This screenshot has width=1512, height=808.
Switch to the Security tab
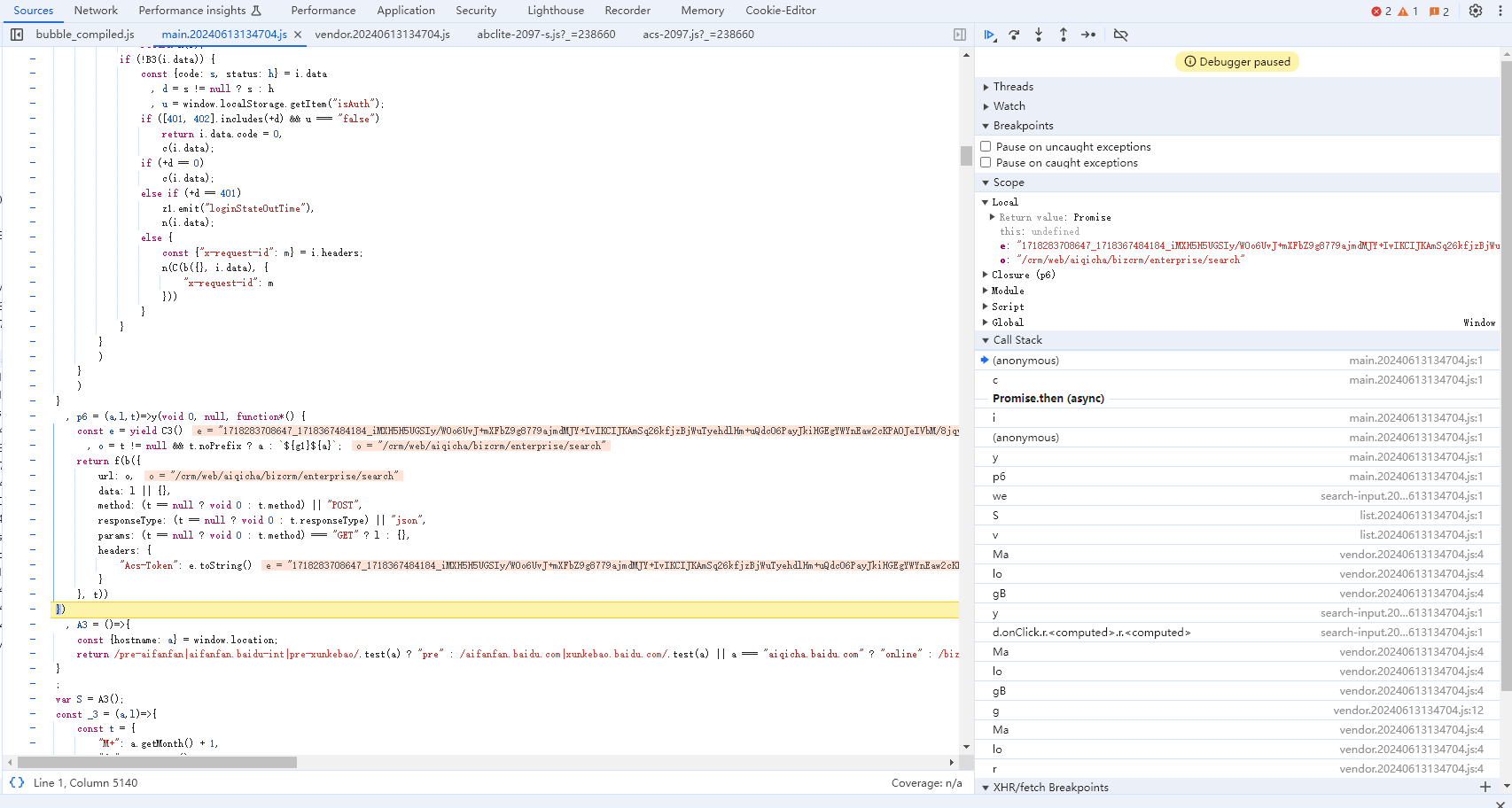476,11
